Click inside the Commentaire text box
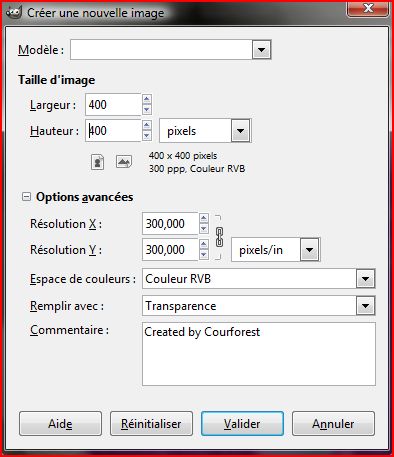 (259, 354)
